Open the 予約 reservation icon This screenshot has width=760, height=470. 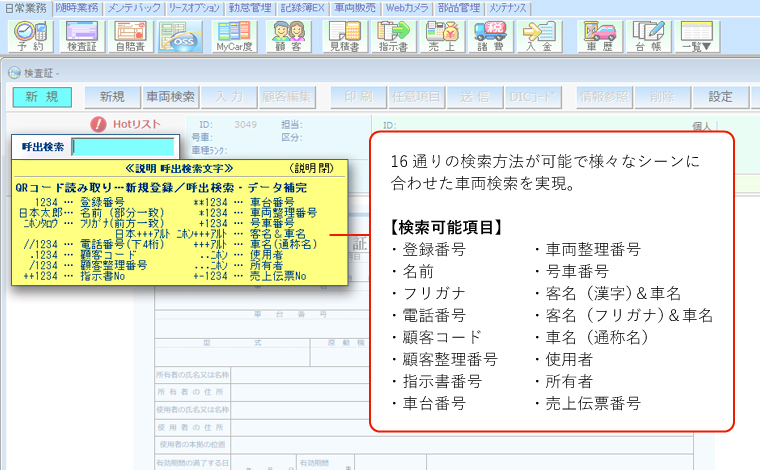31,36
